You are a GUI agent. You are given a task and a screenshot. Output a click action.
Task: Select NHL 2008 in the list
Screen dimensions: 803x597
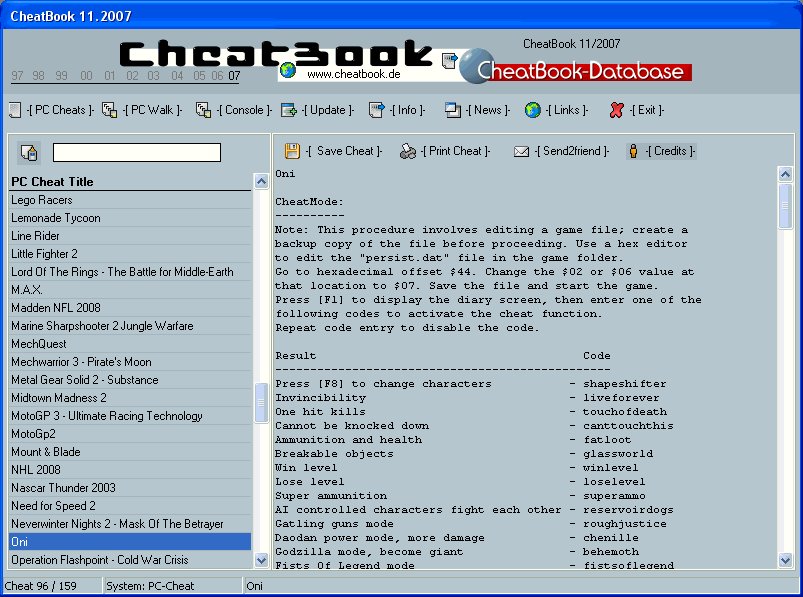pos(130,470)
